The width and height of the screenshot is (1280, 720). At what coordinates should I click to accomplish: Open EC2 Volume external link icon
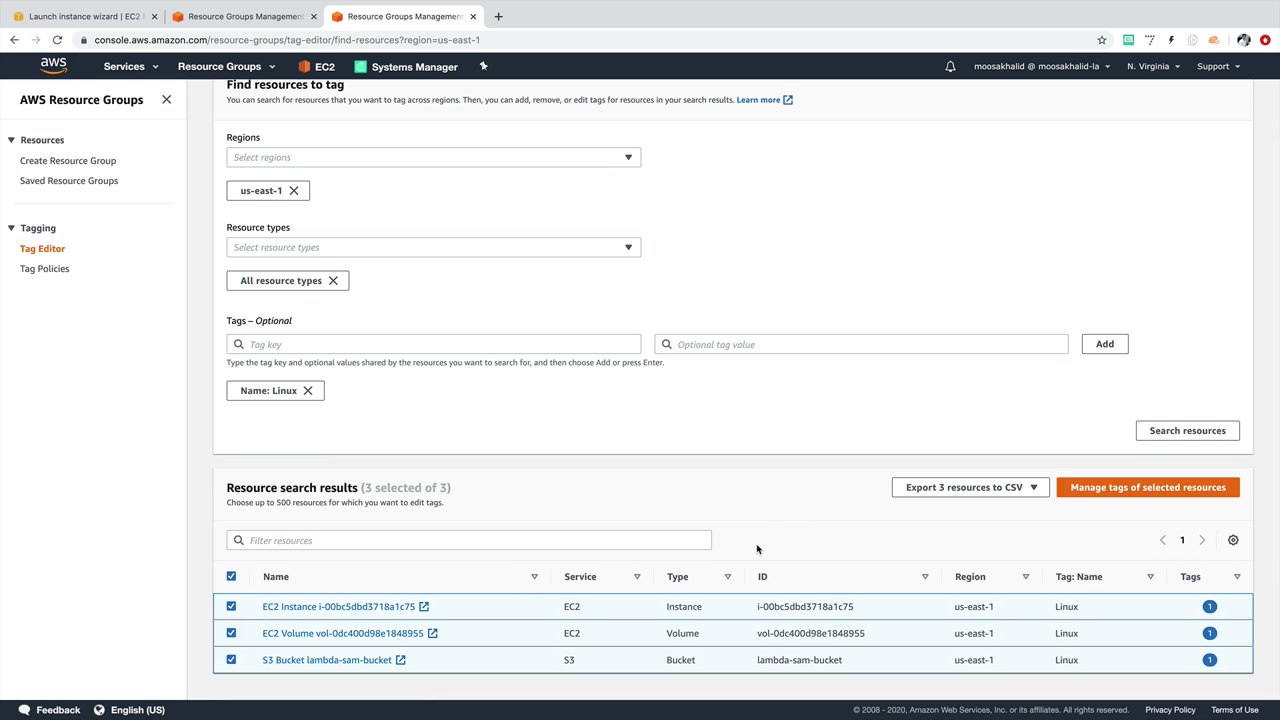coord(432,633)
